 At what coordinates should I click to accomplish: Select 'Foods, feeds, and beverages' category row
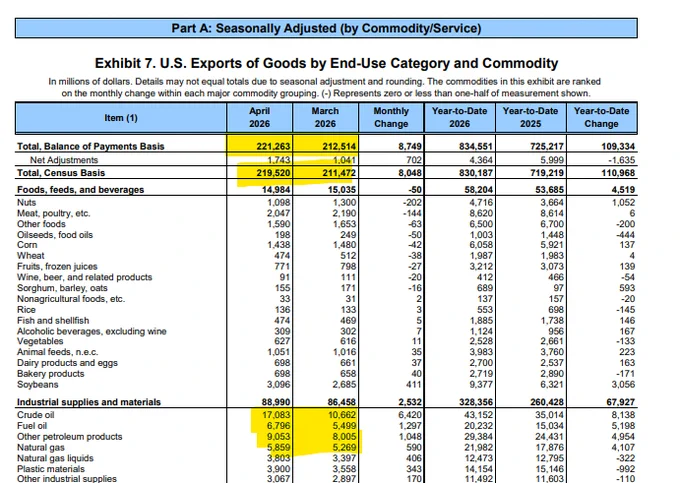pyautogui.click(x=80, y=190)
